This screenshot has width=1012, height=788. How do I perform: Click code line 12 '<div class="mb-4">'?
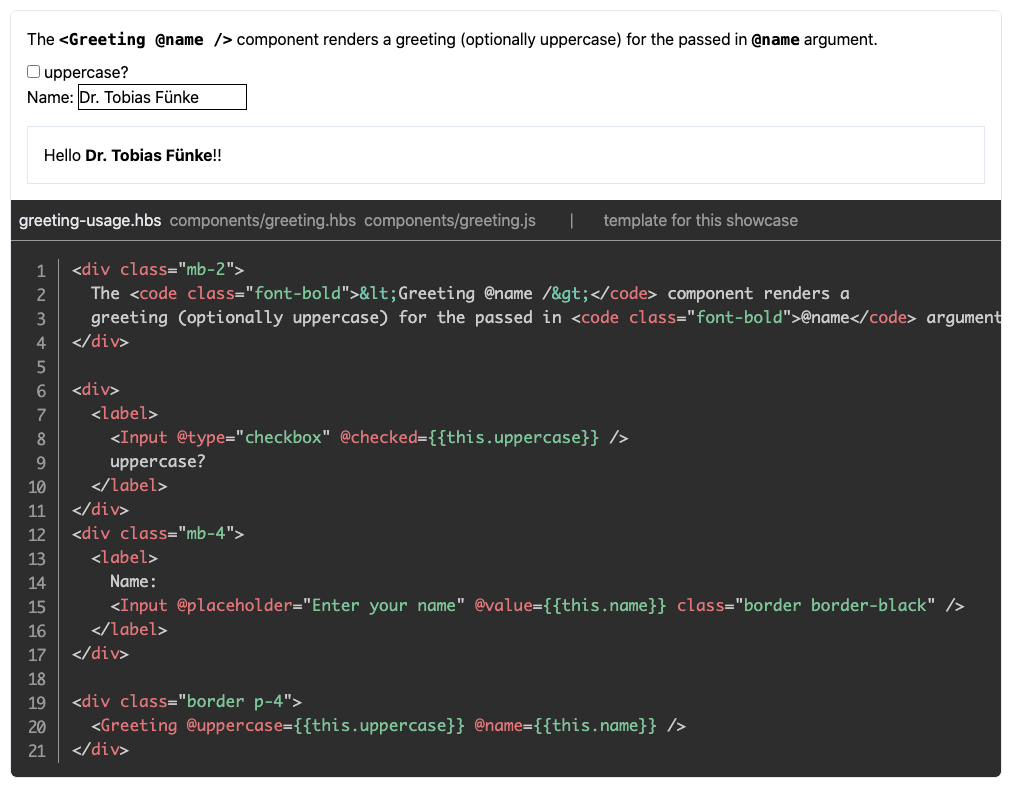click(x=158, y=534)
